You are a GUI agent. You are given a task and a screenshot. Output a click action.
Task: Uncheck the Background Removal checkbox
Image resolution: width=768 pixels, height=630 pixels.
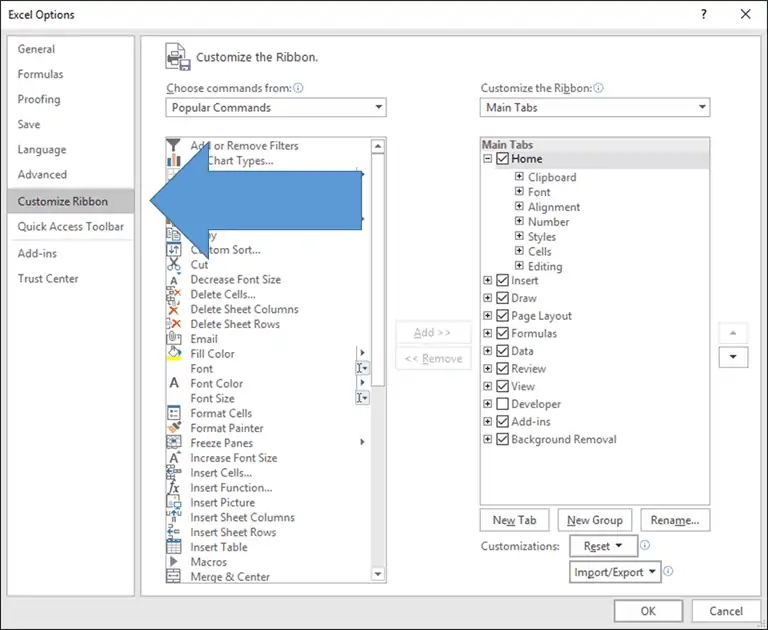503,439
